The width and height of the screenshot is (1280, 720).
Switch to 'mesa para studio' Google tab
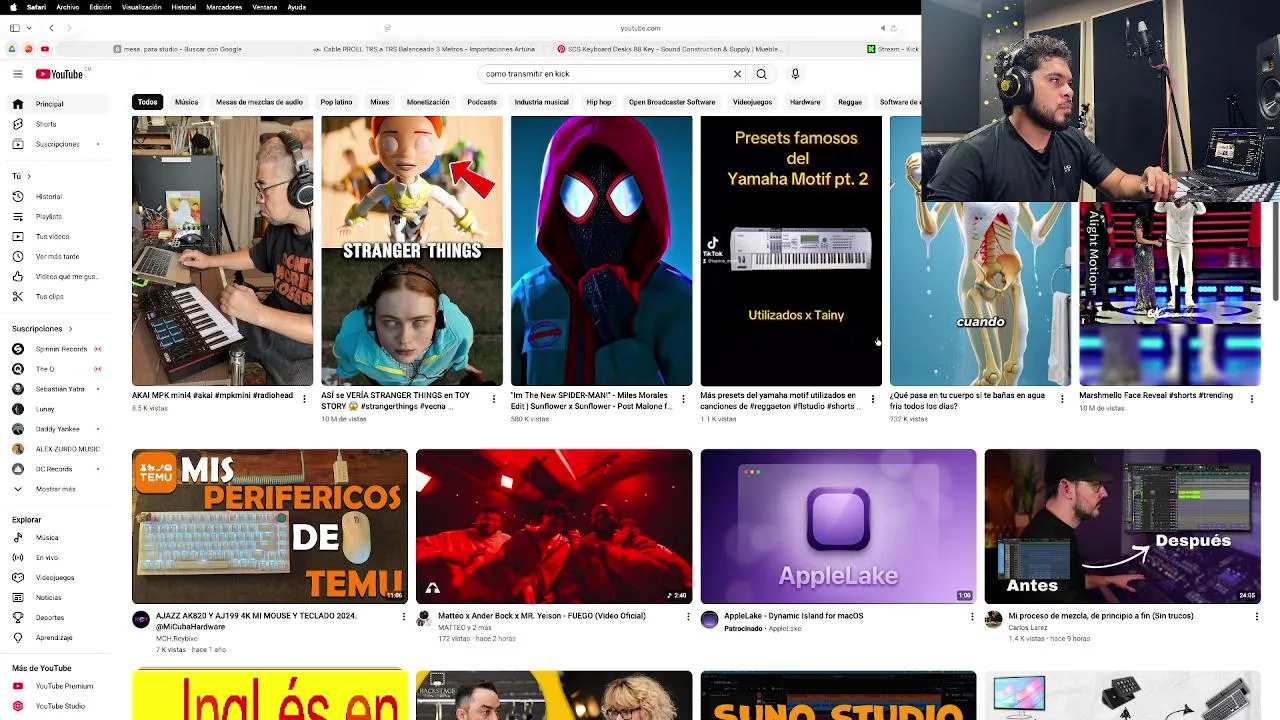tap(178, 49)
